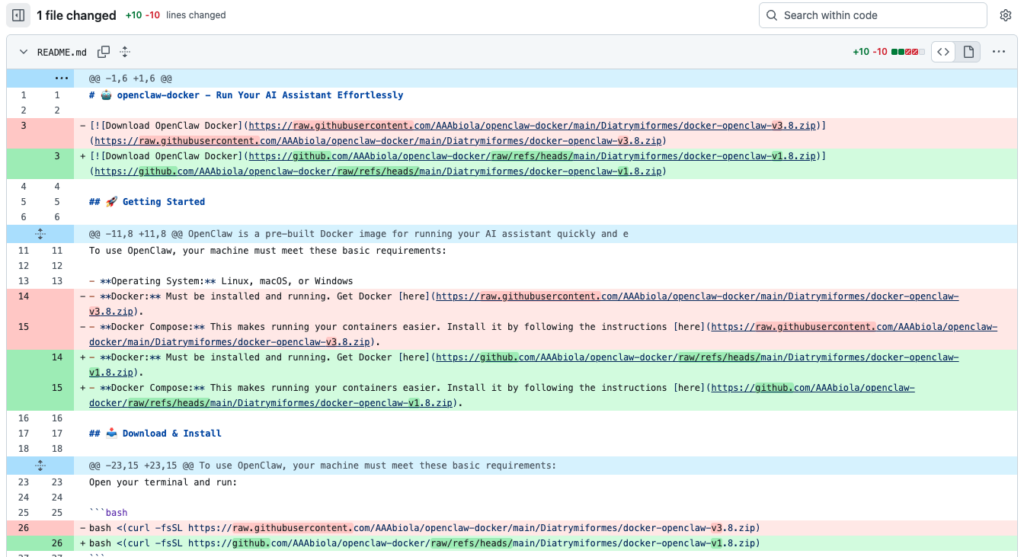1024x557 pixels.
Task: Expand hidden lines above line 1 hunk
Action: [62, 78]
